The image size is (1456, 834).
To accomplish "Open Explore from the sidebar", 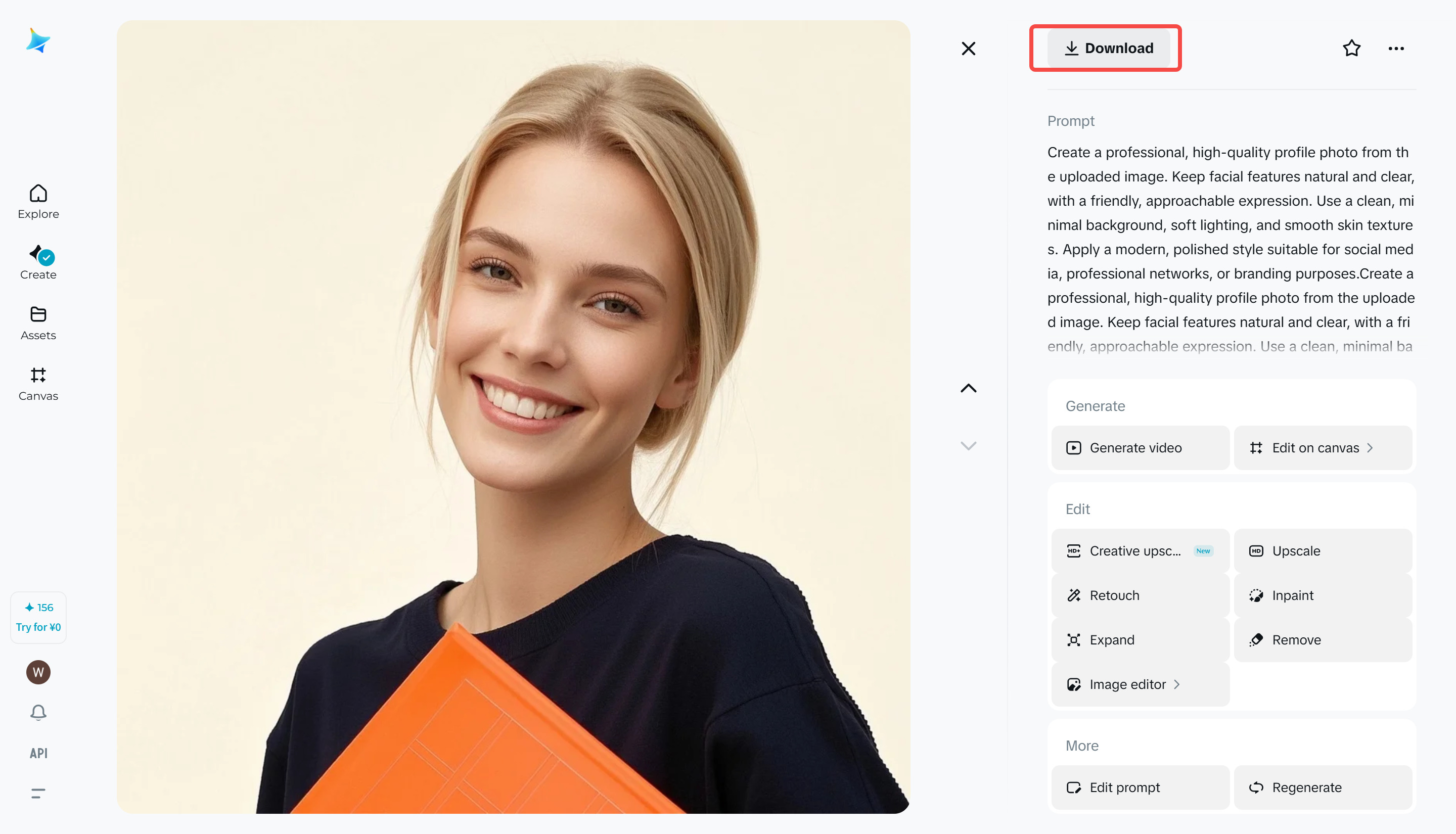I will click(x=38, y=202).
